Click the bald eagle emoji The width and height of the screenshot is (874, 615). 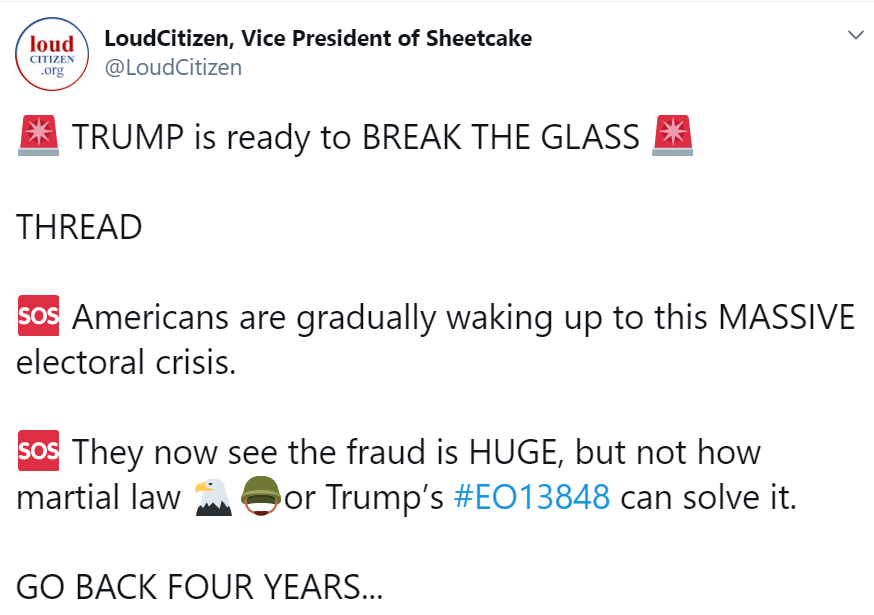pos(212,497)
